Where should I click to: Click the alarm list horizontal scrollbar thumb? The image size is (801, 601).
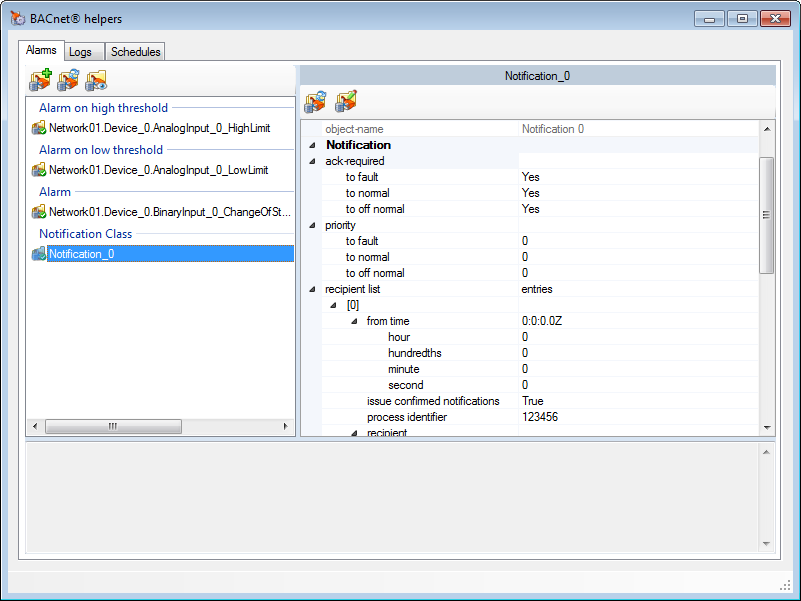pos(113,426)
